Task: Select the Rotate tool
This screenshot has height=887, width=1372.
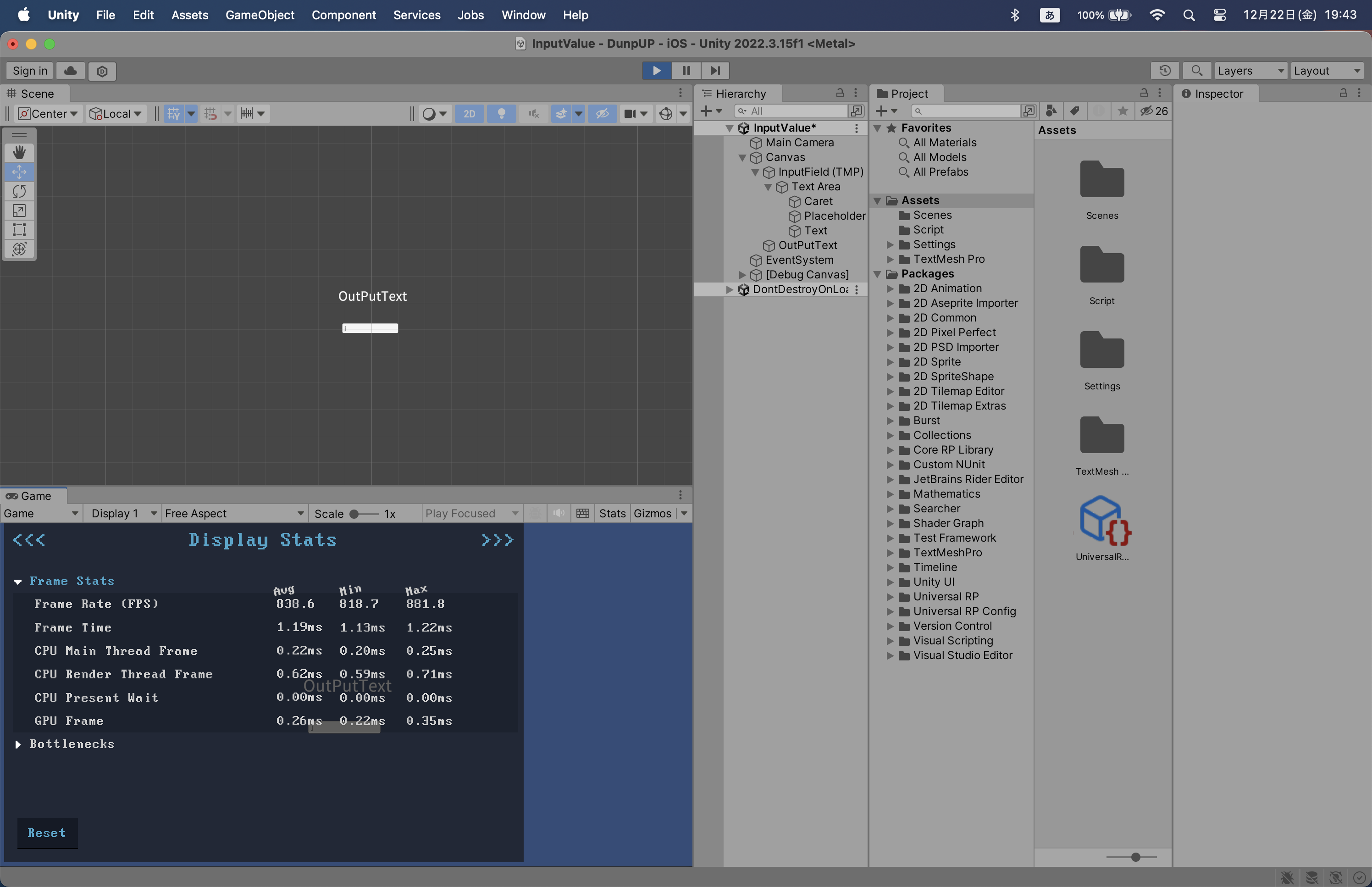Action: pyautogui.click(x=20, y=191)
